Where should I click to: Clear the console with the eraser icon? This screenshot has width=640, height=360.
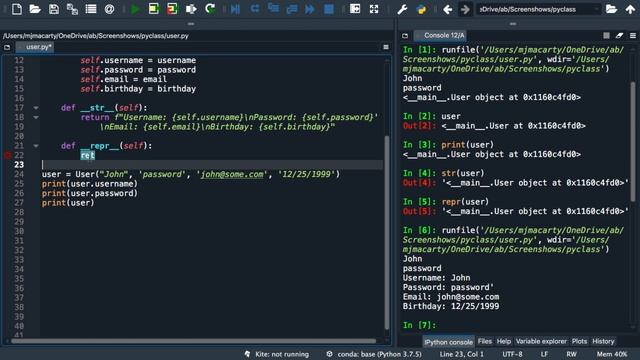pos(620,36)
